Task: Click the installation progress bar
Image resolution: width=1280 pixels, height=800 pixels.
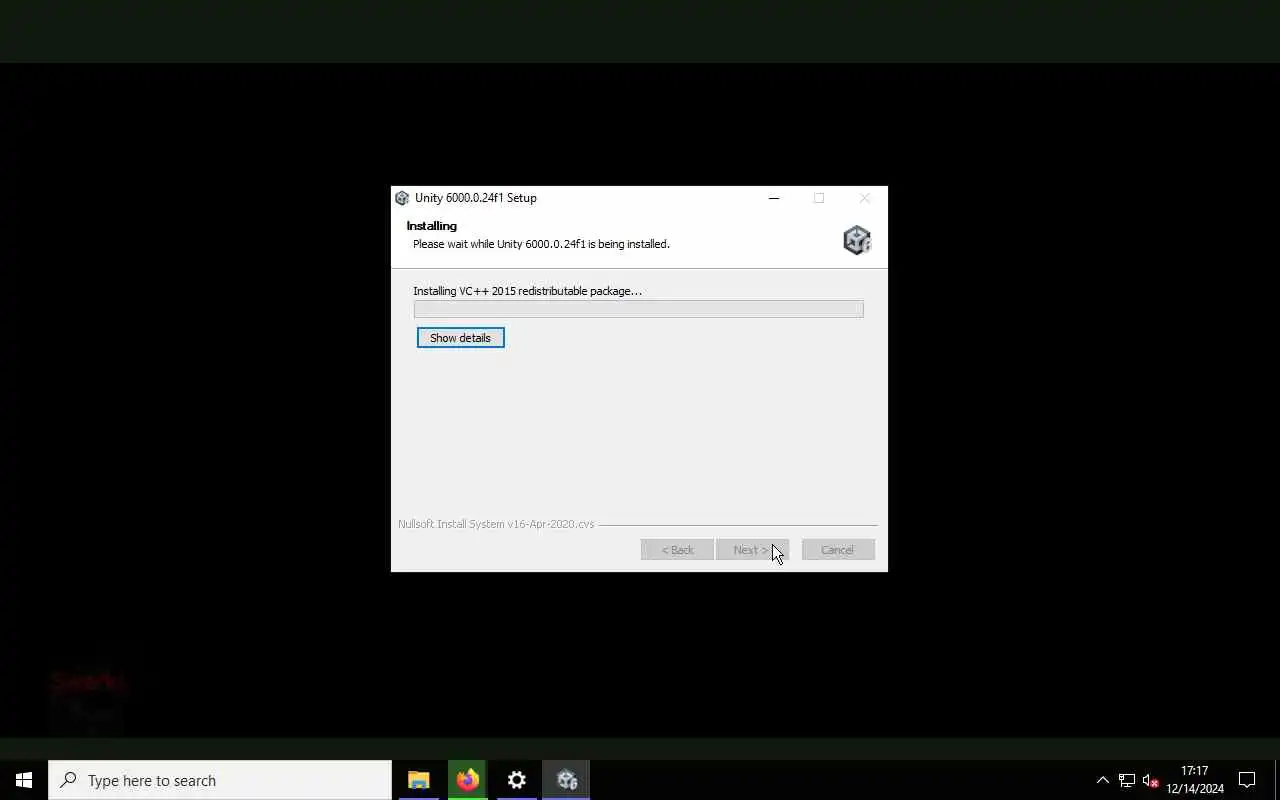Action: [x=638, y=309]
